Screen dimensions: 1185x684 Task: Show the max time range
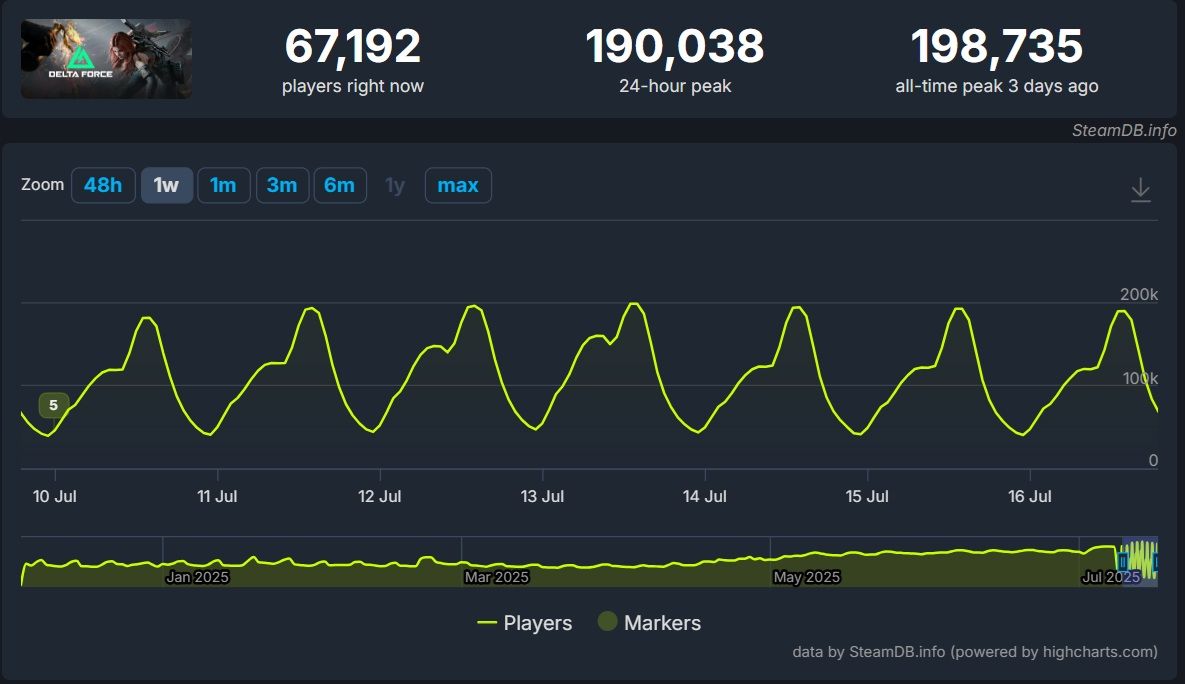click(458, 186)
